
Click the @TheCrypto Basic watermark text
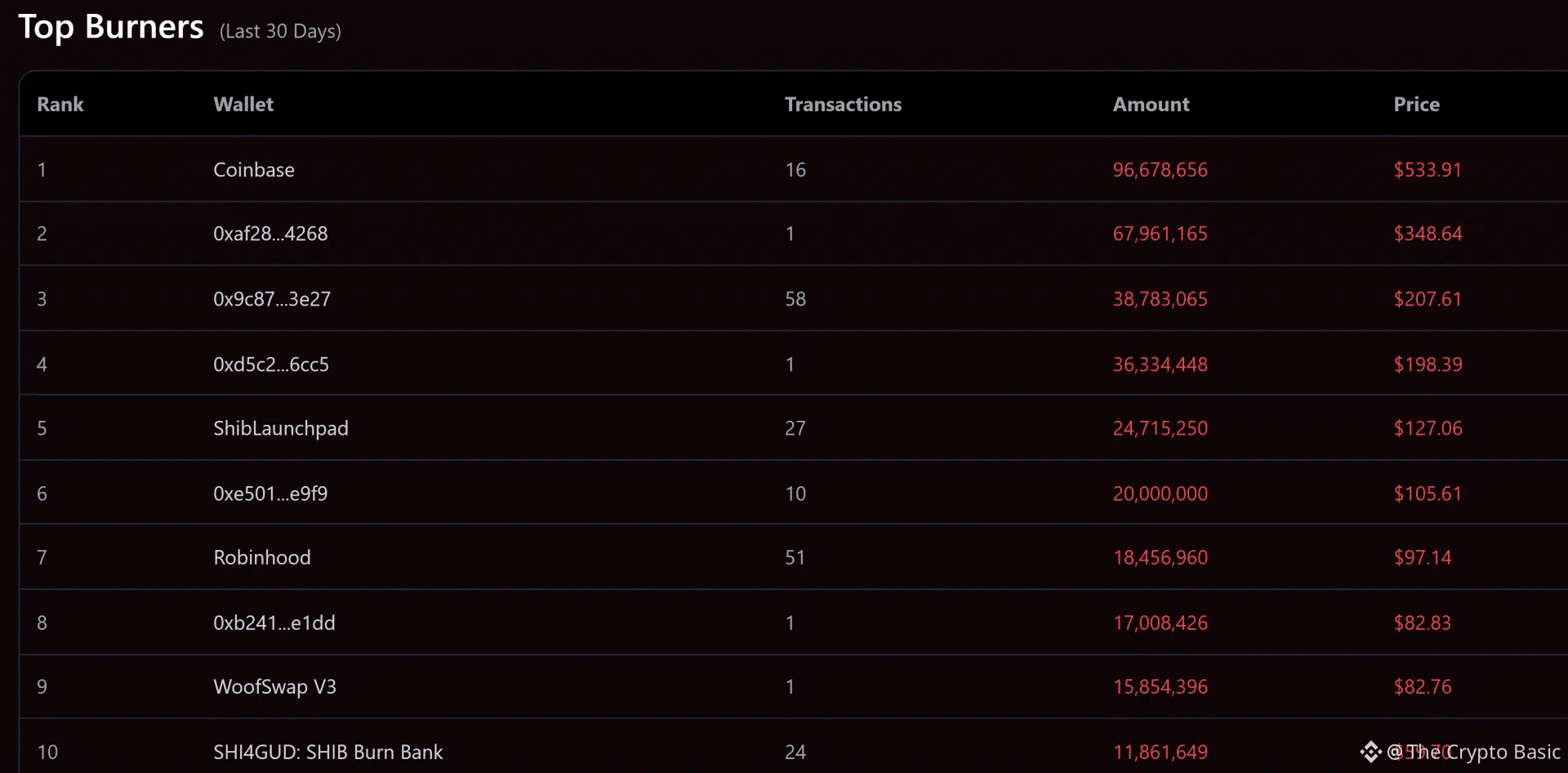click(x=1474, y=752)
